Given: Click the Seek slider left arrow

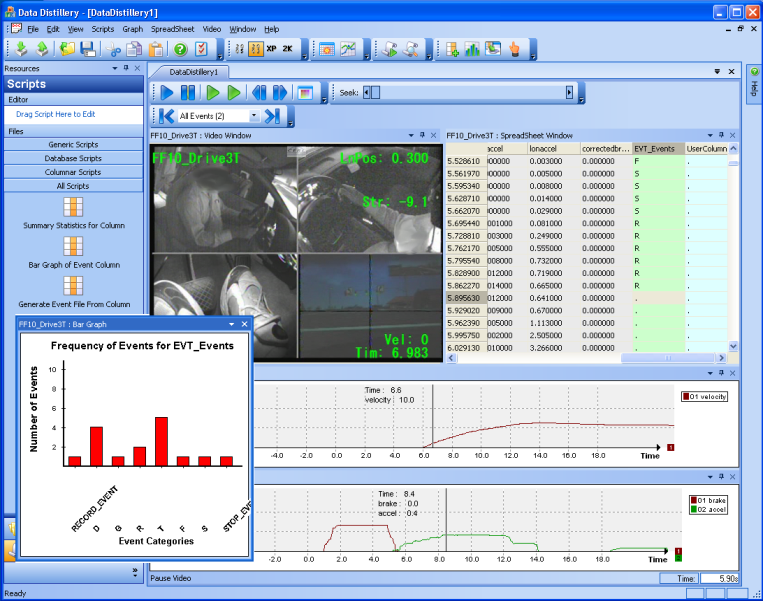Looking at the screenshot, I should tap(367, 92).
